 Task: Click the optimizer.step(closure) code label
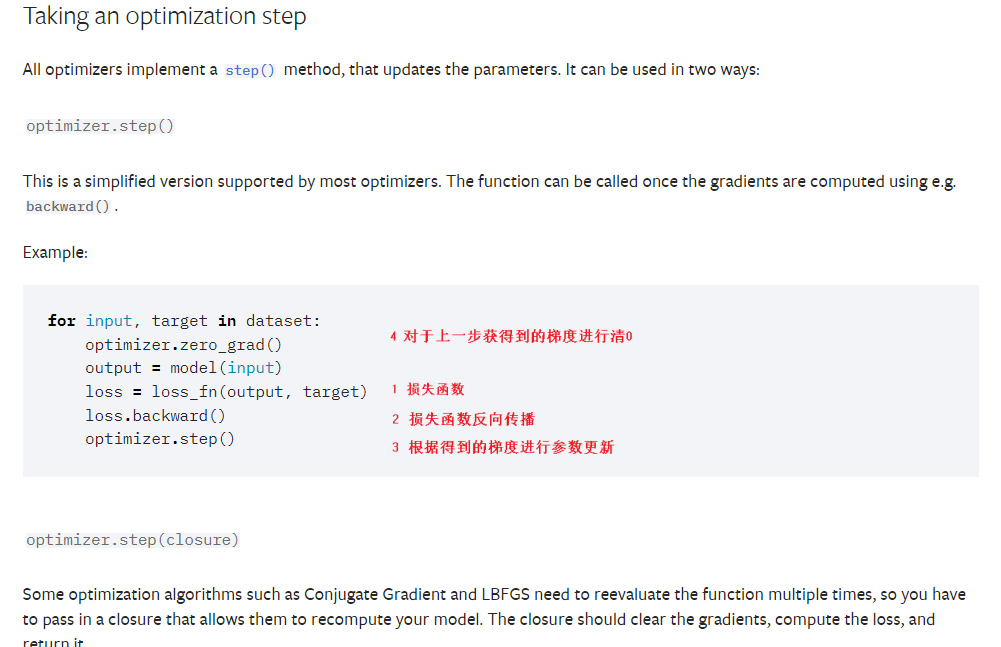coord(133,540)
